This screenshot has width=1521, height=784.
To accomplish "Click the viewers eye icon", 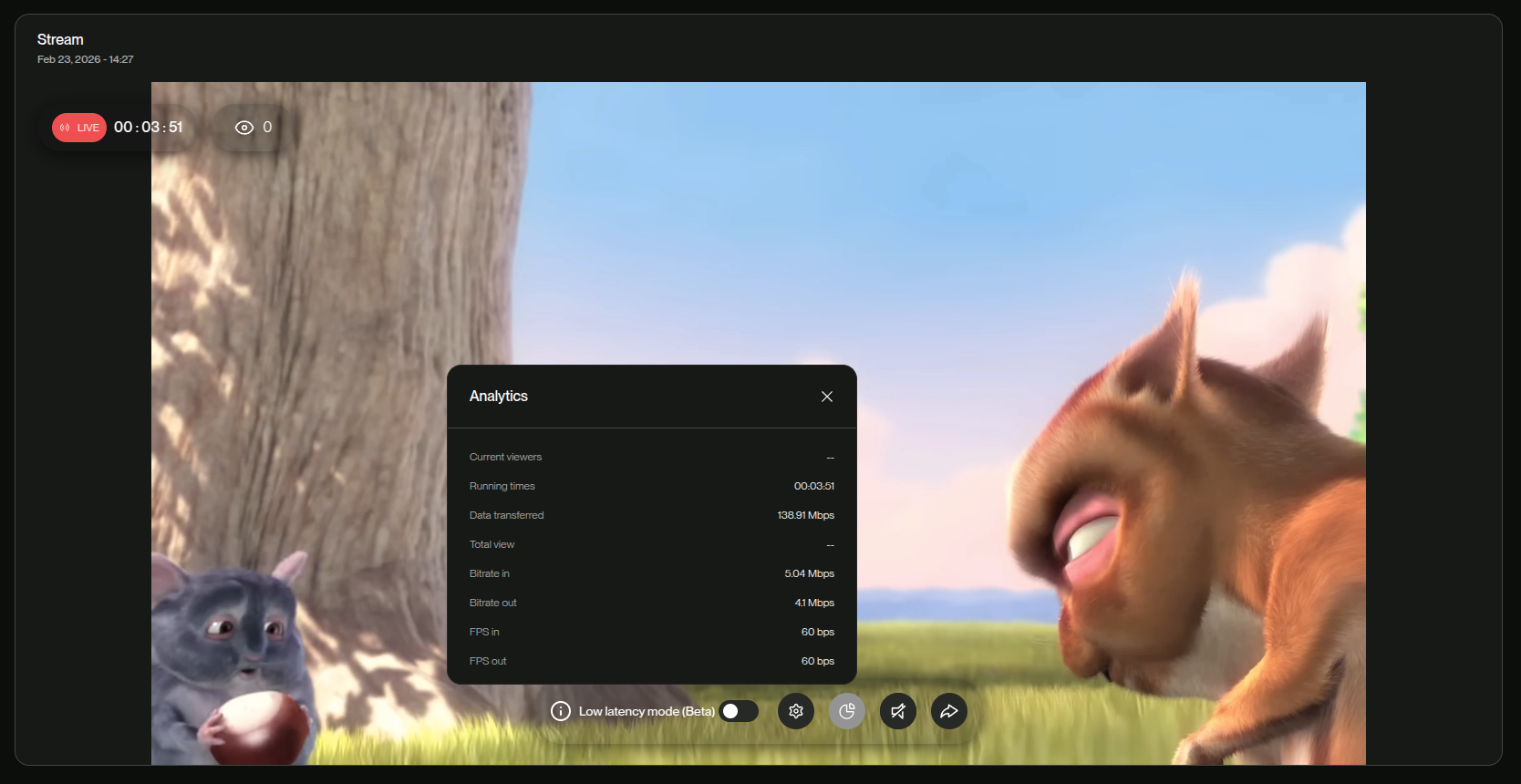I will point(244,128).
